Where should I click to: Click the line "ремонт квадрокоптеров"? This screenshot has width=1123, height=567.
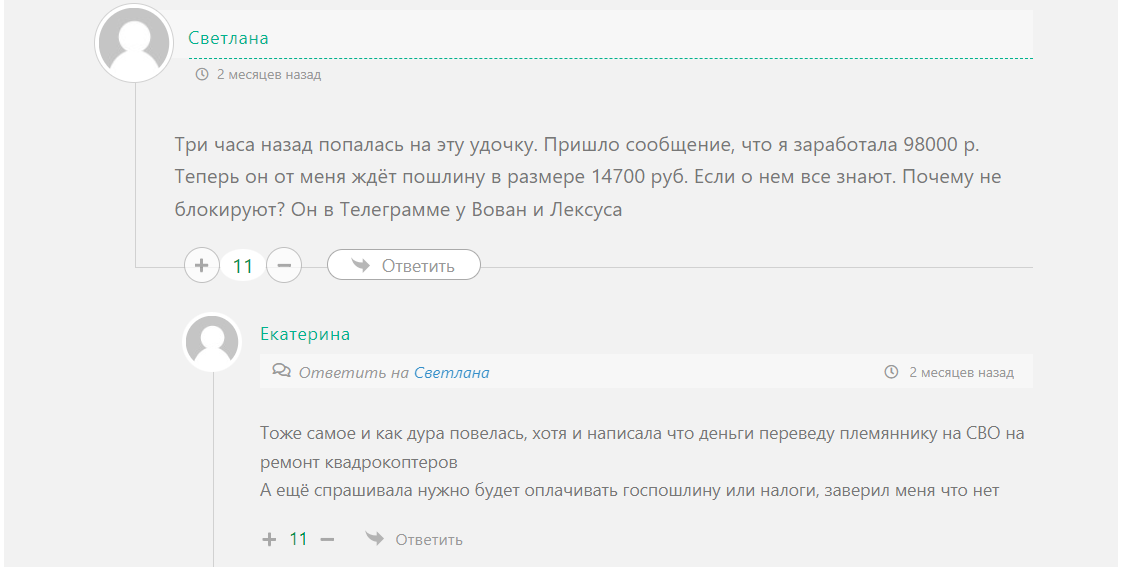[x=359, y=462]
